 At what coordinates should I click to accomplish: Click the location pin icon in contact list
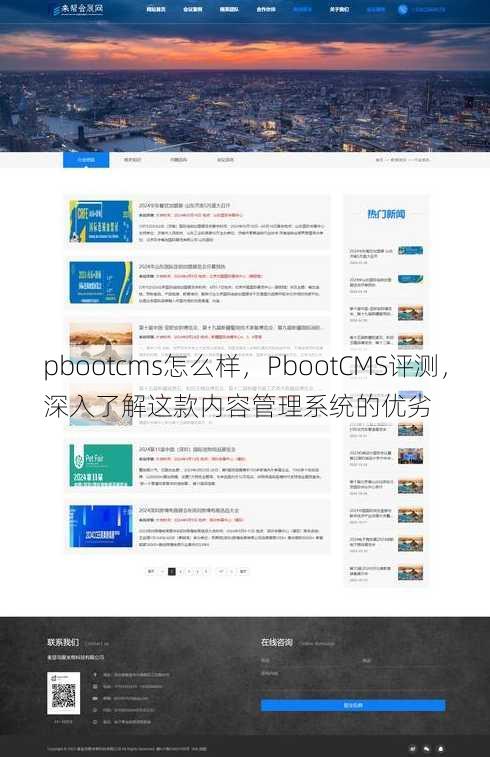point(95,674)
